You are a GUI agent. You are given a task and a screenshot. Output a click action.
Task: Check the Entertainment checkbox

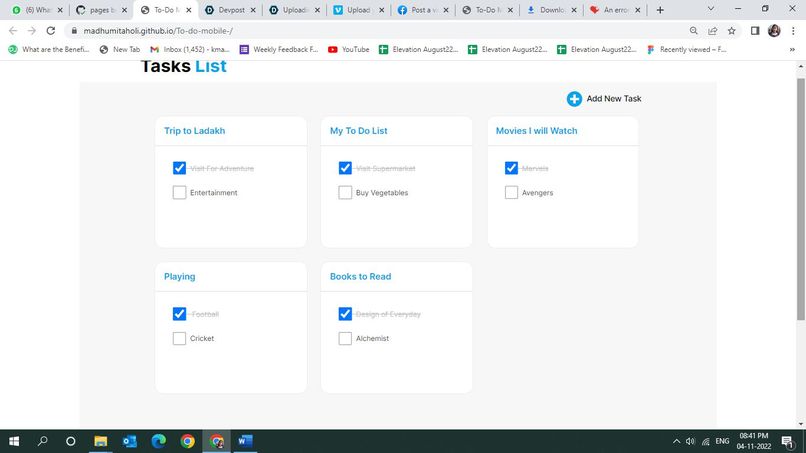(179, 192)
